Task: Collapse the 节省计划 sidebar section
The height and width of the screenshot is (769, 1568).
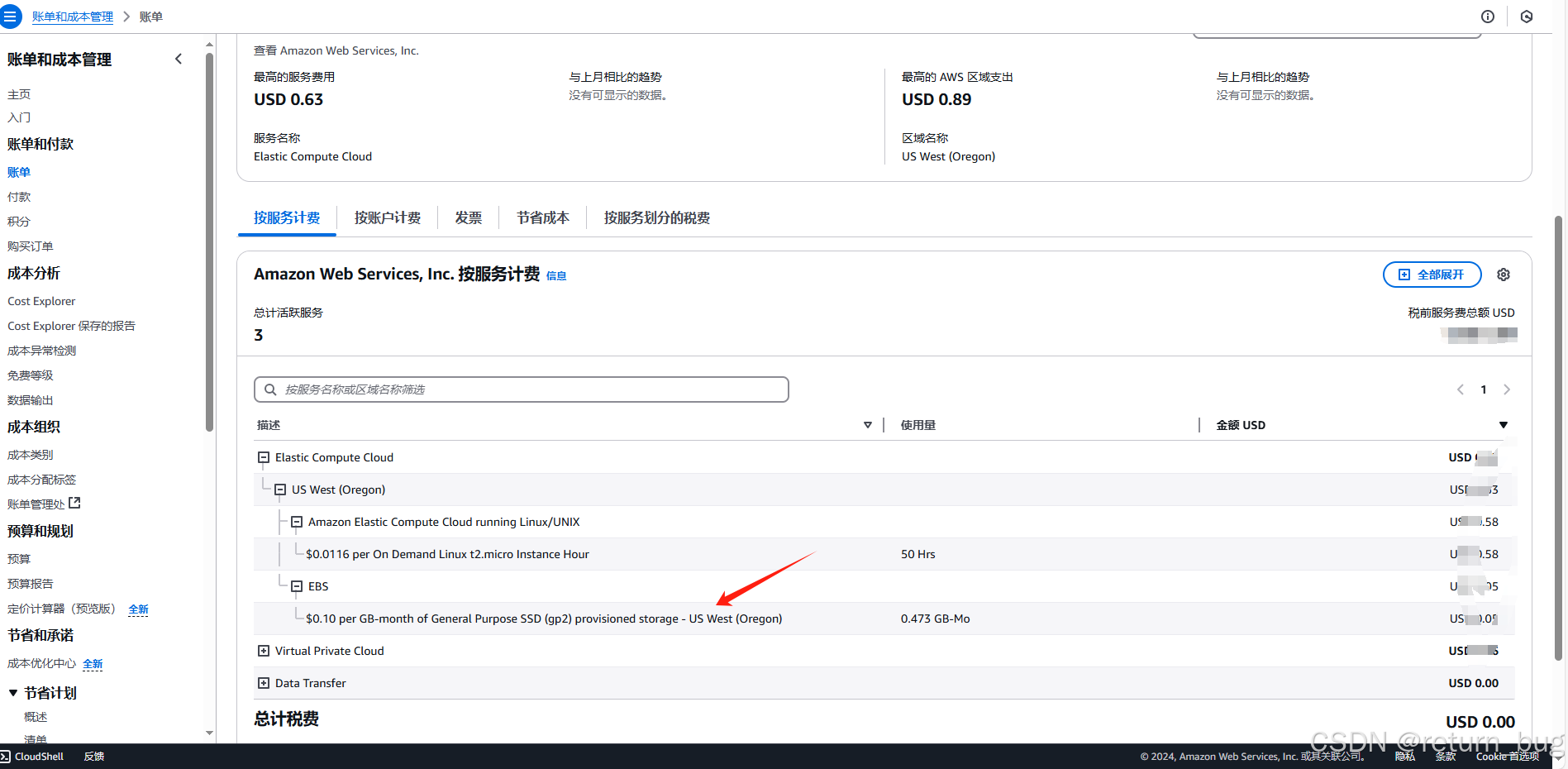Action: click(13, 693)
